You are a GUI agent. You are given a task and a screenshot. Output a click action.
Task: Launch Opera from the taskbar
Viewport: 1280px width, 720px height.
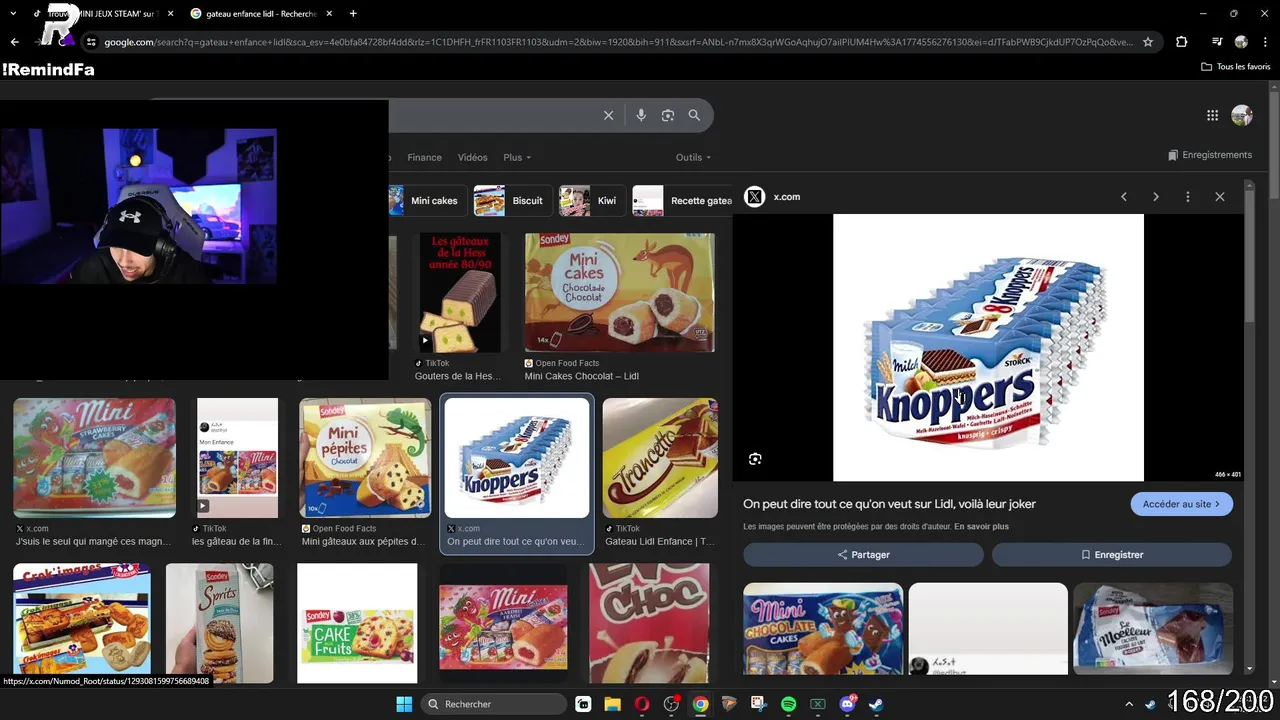(x=642, y=704)
